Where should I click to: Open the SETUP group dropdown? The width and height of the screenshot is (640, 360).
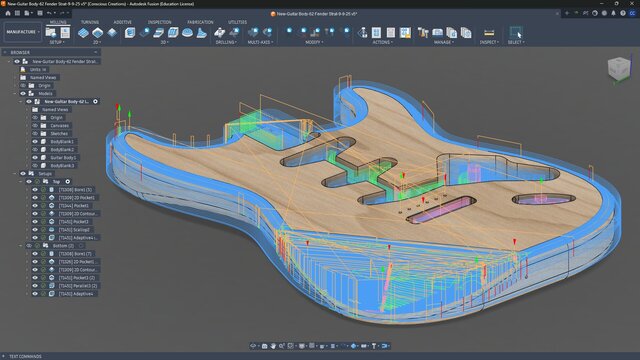pyautogui.click(x=57, y=42)
